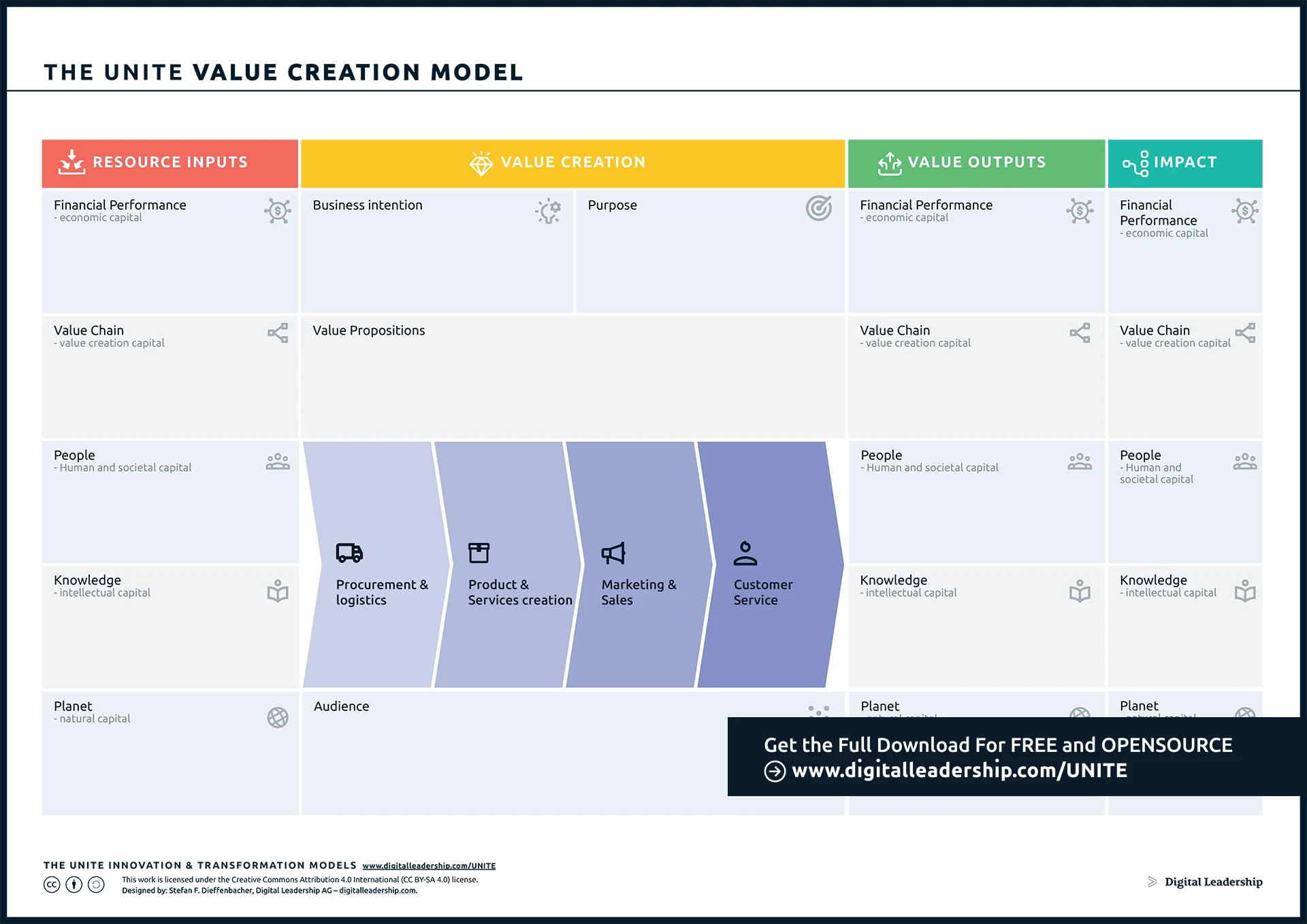Click the diamond icon in the Value Creation header

[x=482, y=162]
